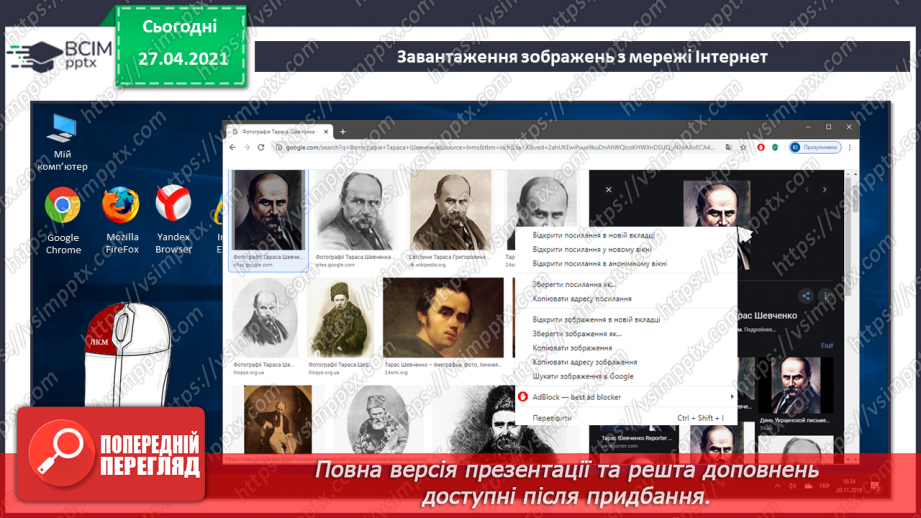Launch Google Chrome from the desktop
921x518 pixels.
(x=63, y=220)
